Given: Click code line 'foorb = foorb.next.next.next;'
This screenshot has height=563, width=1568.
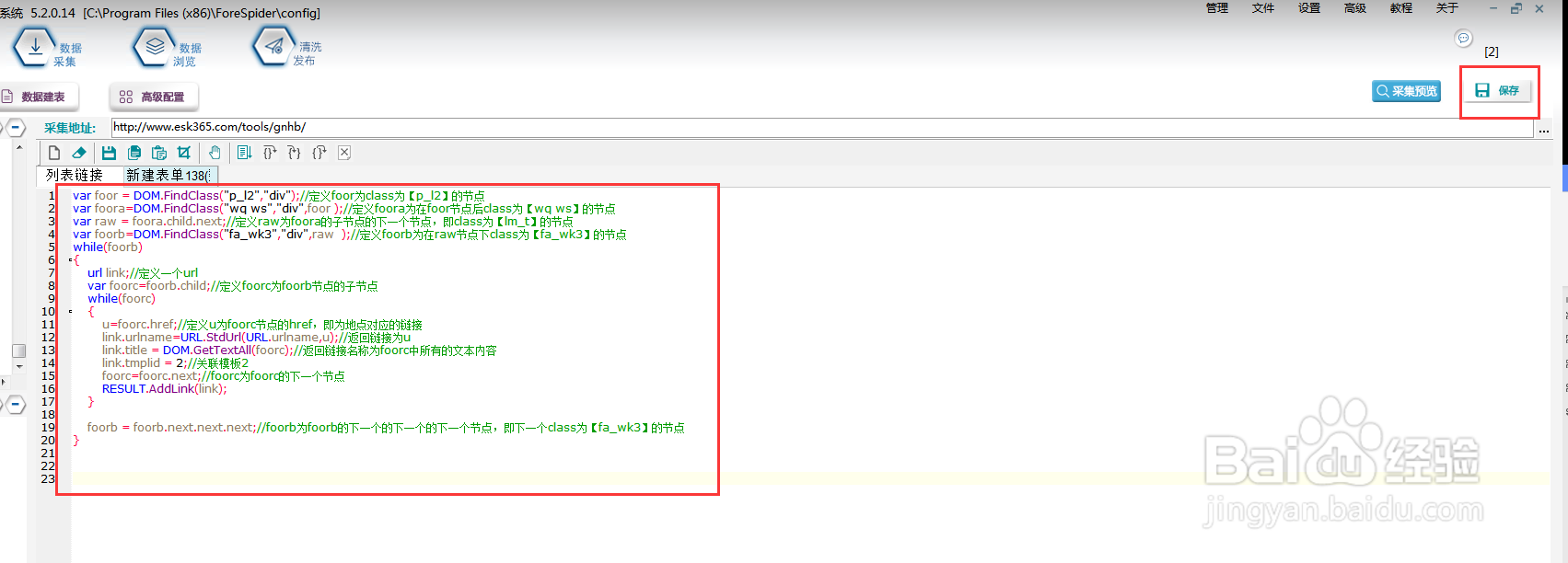Looking at the screenshot, I should click(x=386, y=427).
